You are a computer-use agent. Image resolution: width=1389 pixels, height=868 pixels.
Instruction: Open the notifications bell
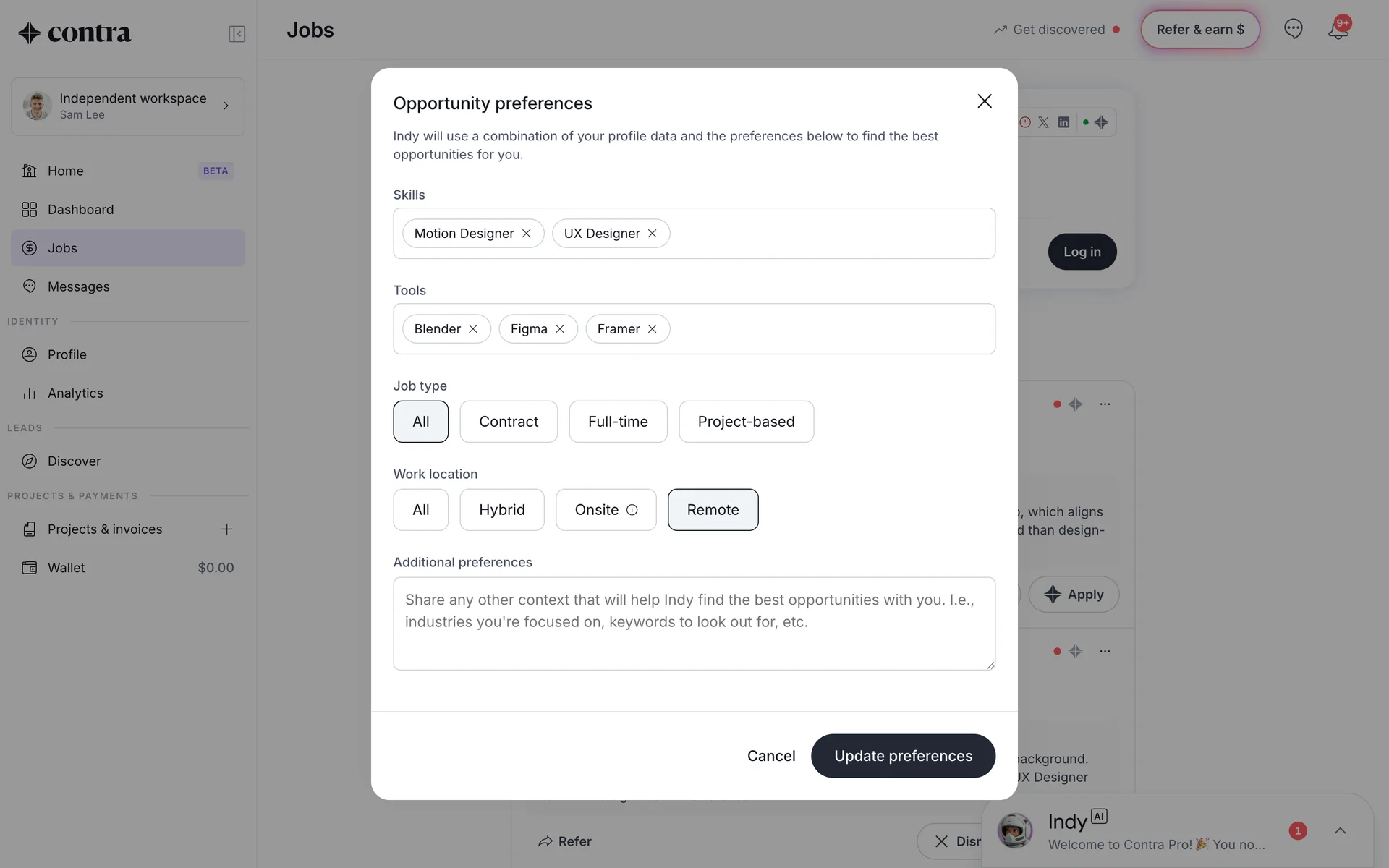pyautogui.click(x=1338, y=30)
